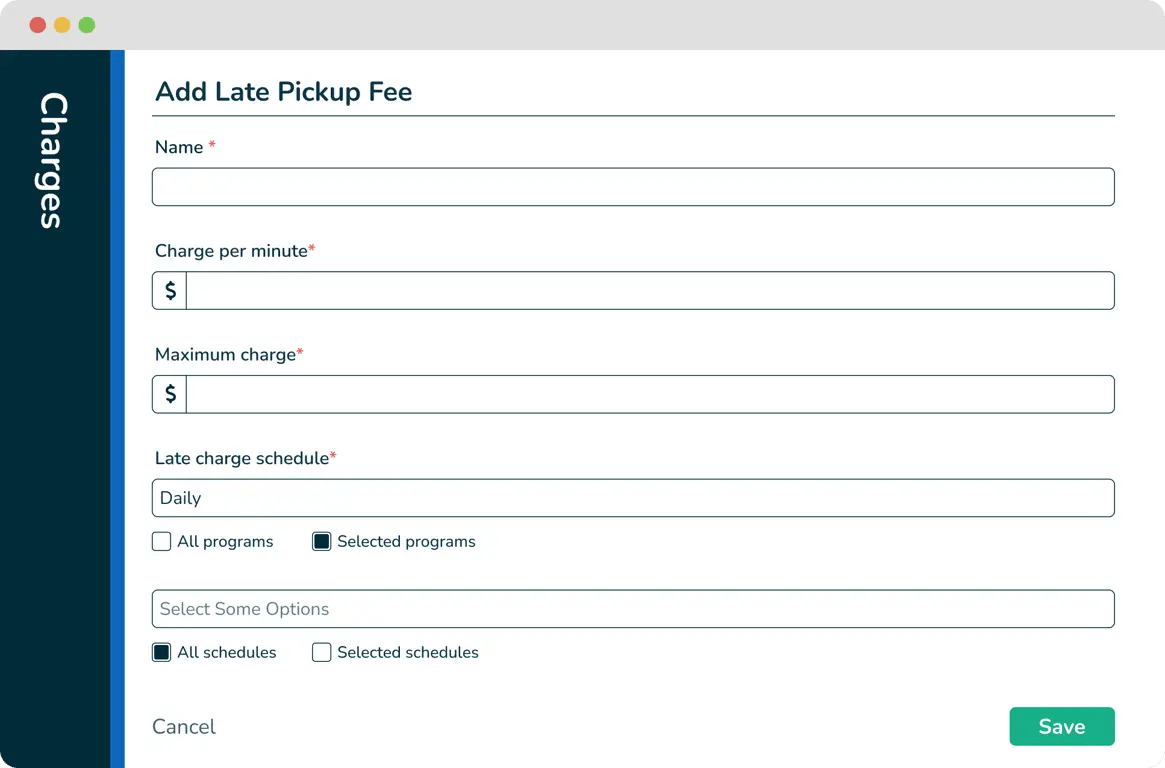Click the dollar sign in Charge per minute

[x=170, y=291]
